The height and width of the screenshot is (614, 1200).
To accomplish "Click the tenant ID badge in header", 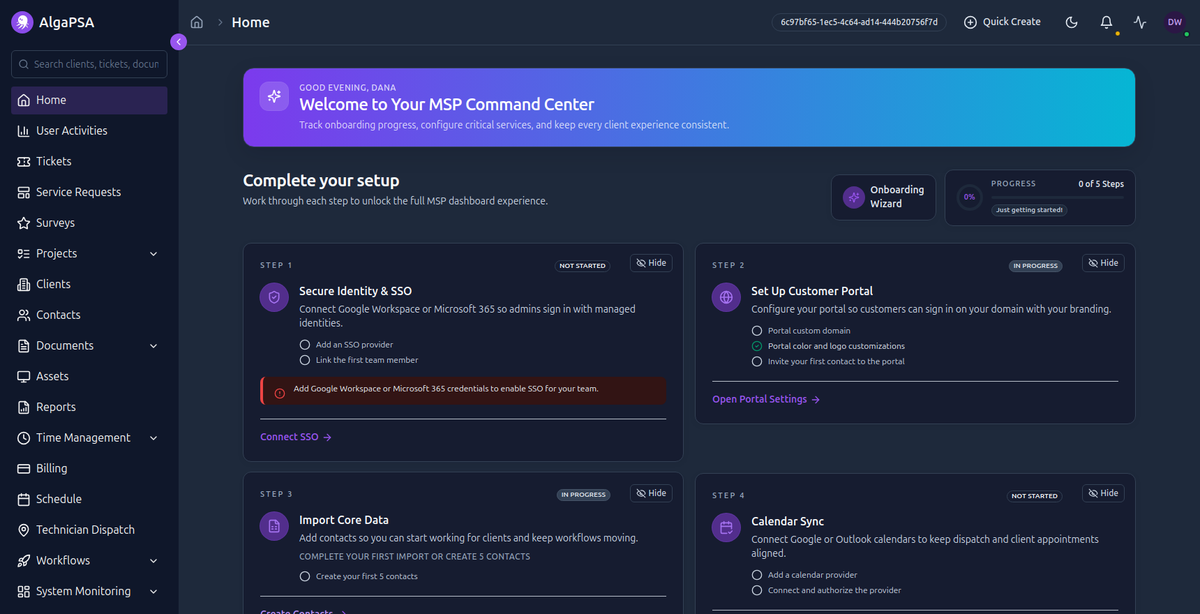I will [x=858, y=22].
